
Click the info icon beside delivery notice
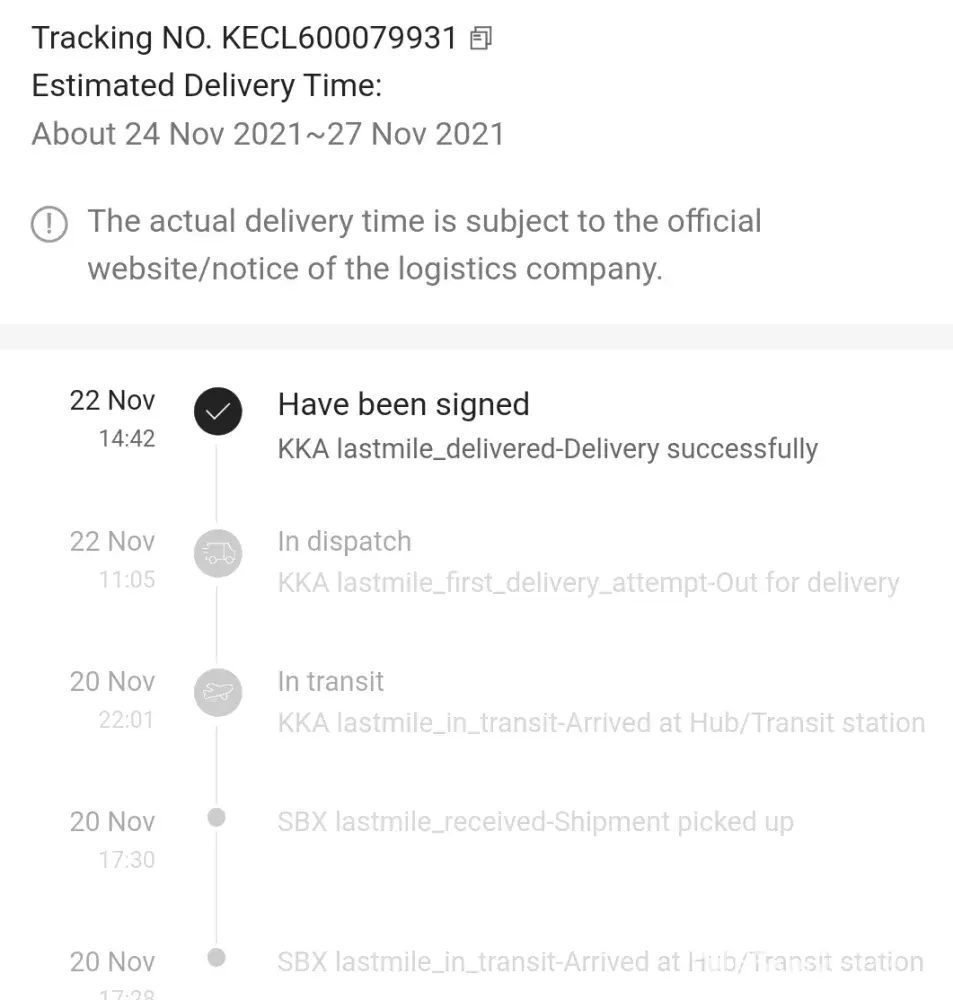49,223
